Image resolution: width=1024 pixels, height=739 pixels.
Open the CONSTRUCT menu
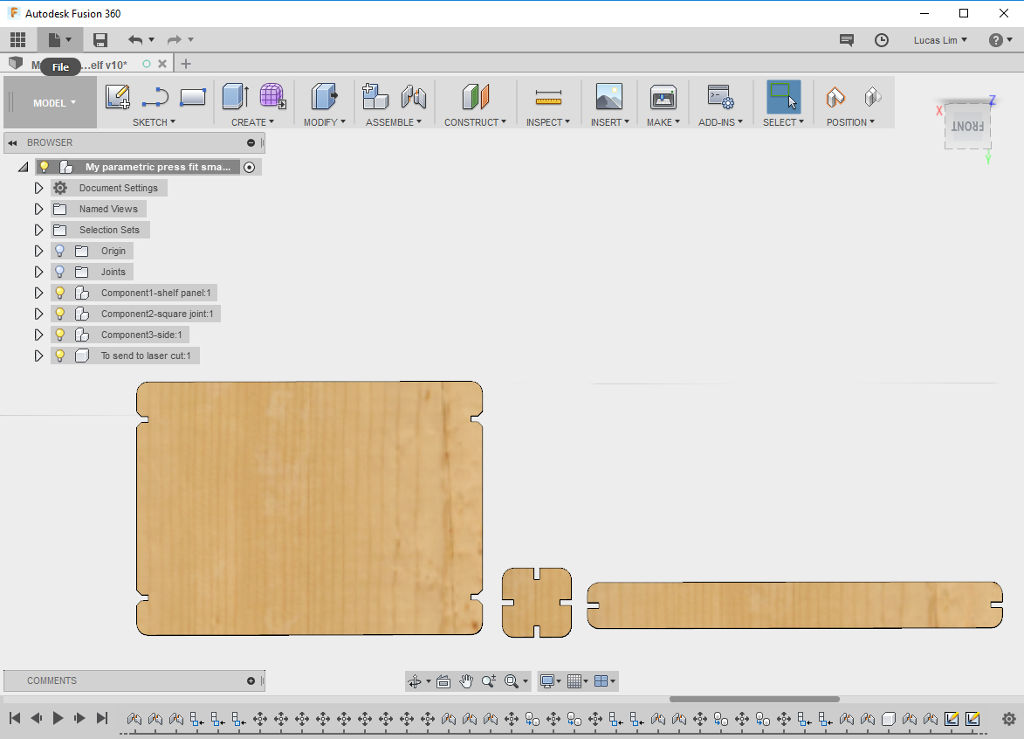pyautogui.click(x=474, y=122)
